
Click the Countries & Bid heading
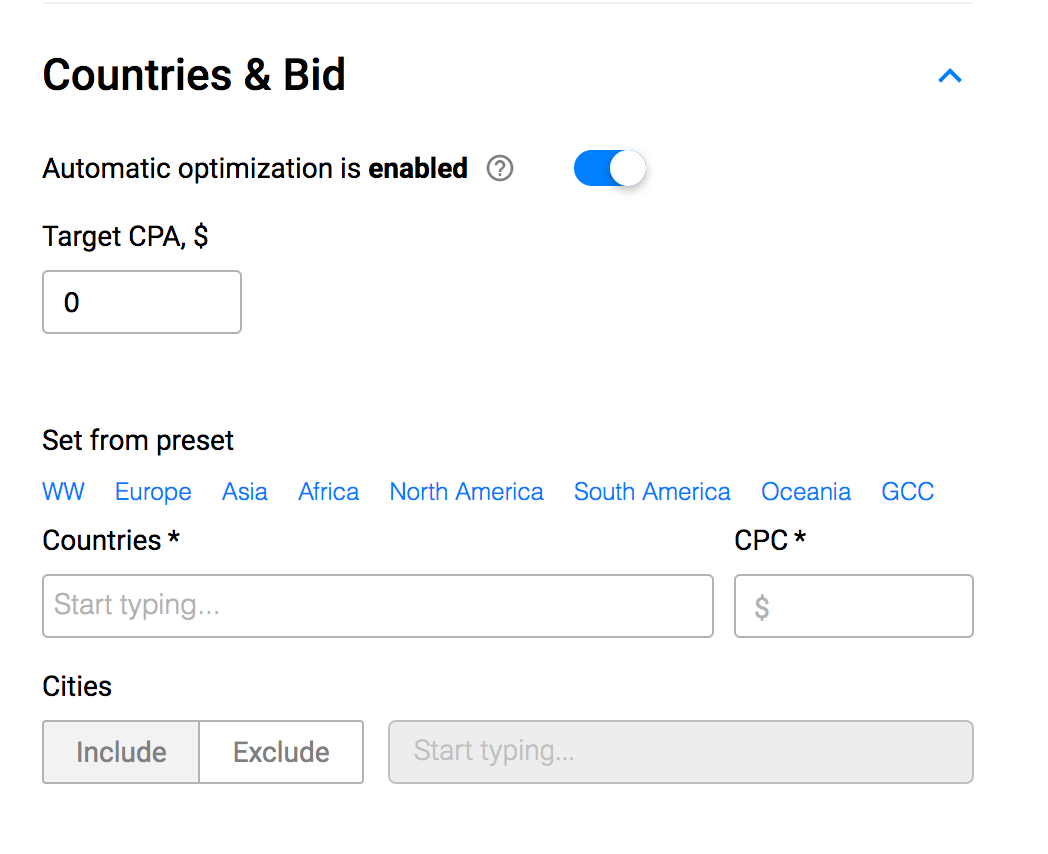[194, 75]
